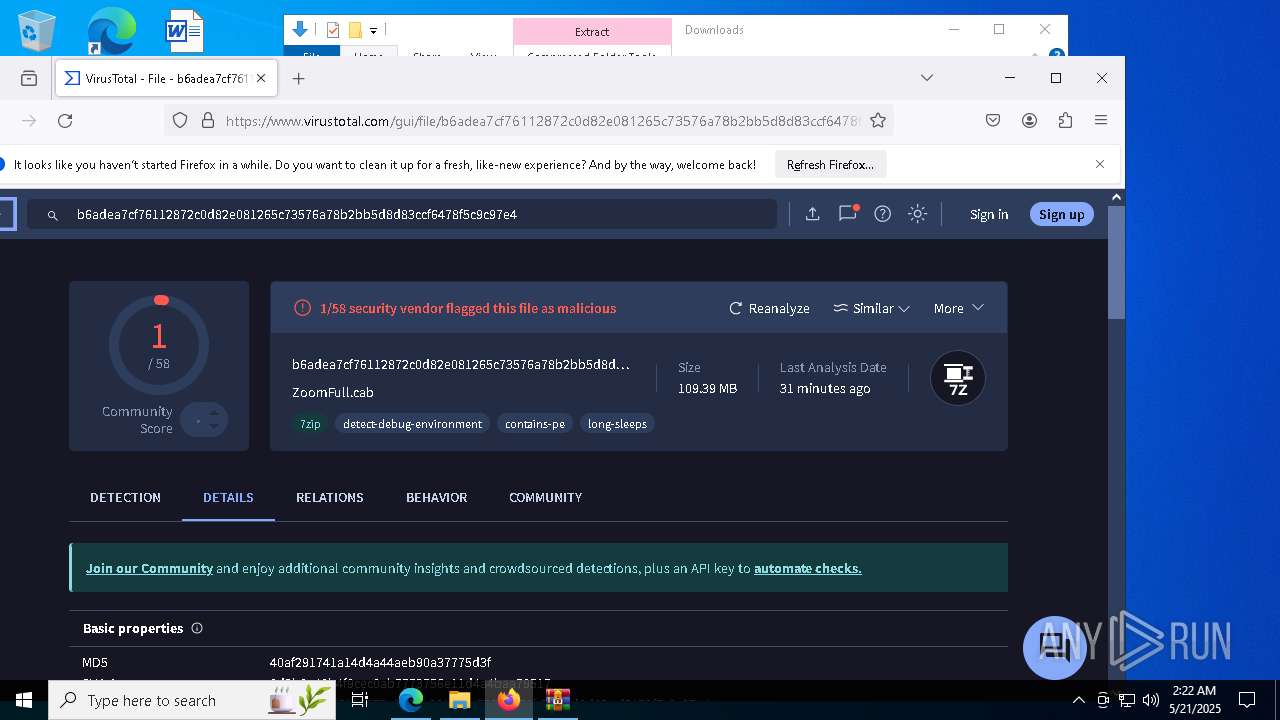Click the VirusTotal upload file icon
Image resolution: width=1280 pixels, height=720 pixels.
(813, 214)
